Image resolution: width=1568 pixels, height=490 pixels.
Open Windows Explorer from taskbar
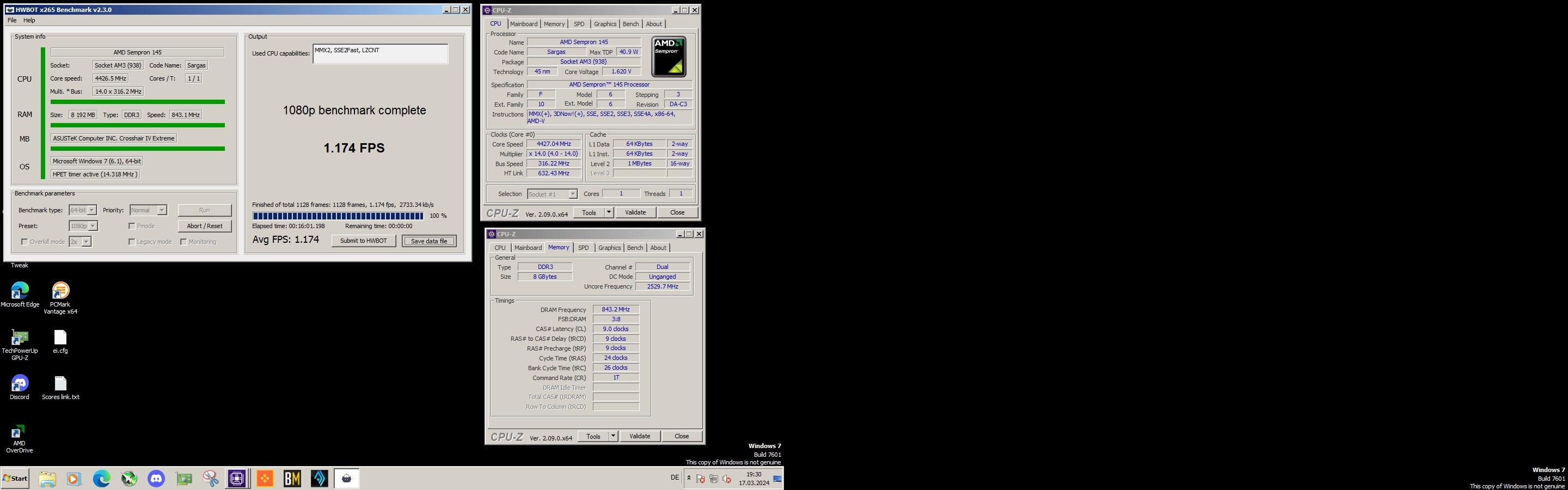[x=47, y=479]
